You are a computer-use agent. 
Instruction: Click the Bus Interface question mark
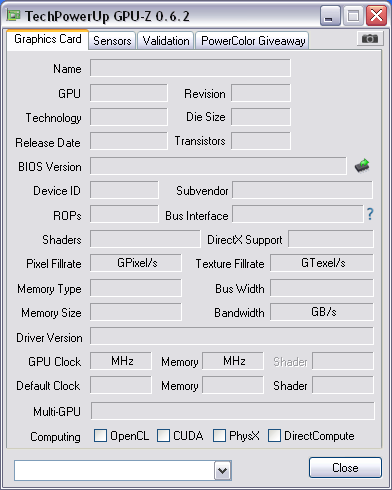370,214
